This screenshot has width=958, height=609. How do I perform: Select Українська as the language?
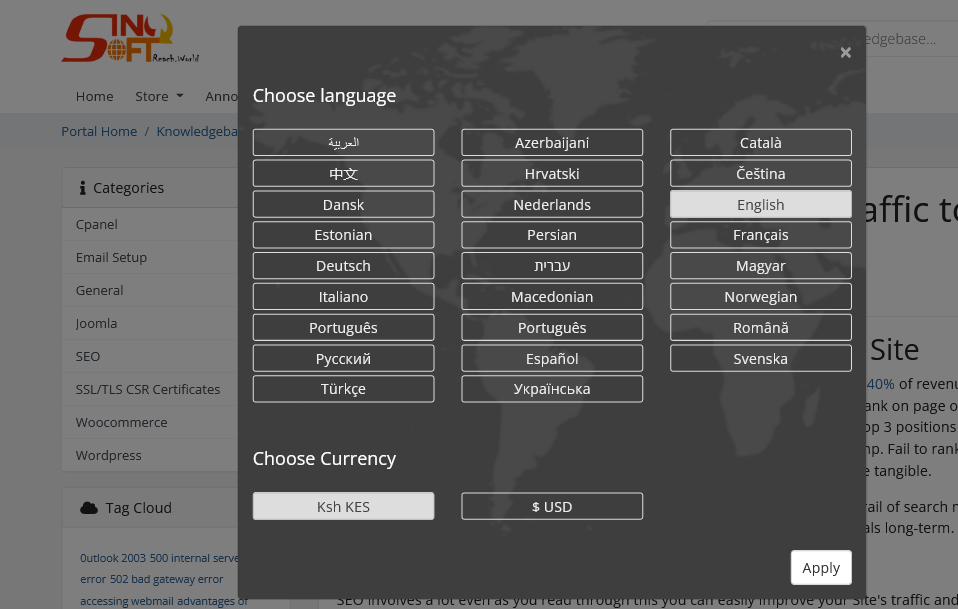(x=551, y=388)
